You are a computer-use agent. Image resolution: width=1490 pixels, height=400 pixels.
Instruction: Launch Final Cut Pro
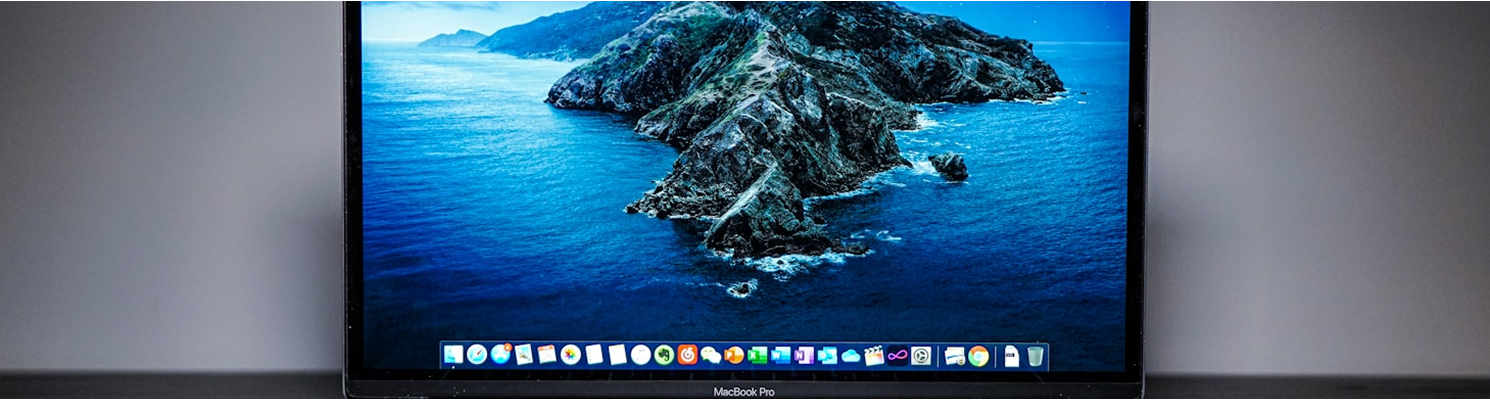click(x=874, y=355)
